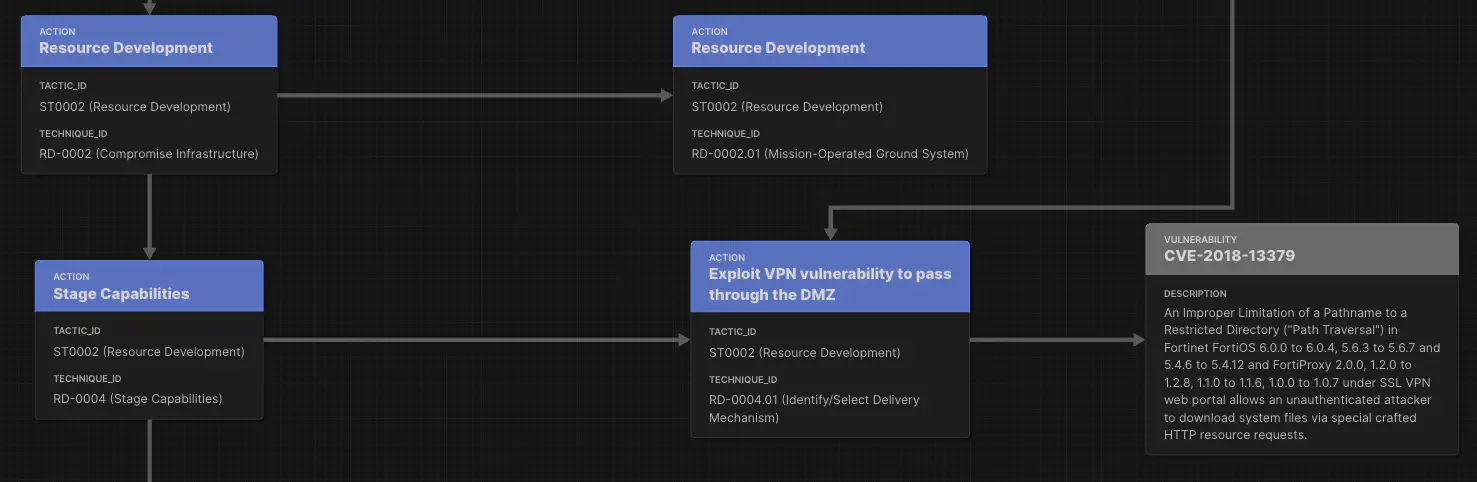Select arrow from Stage Capabilities to Exploit VPN node
The width and height of the screenshot is (1477, 482).
(477, 340)
